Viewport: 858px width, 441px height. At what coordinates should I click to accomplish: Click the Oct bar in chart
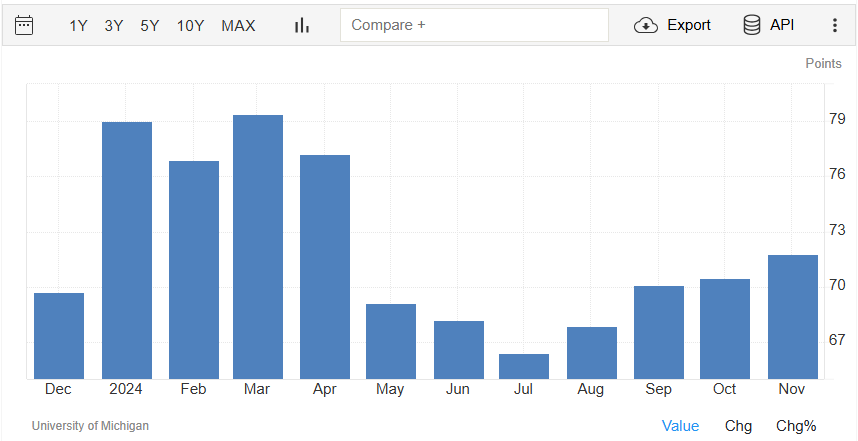click(x=725, y=329)
